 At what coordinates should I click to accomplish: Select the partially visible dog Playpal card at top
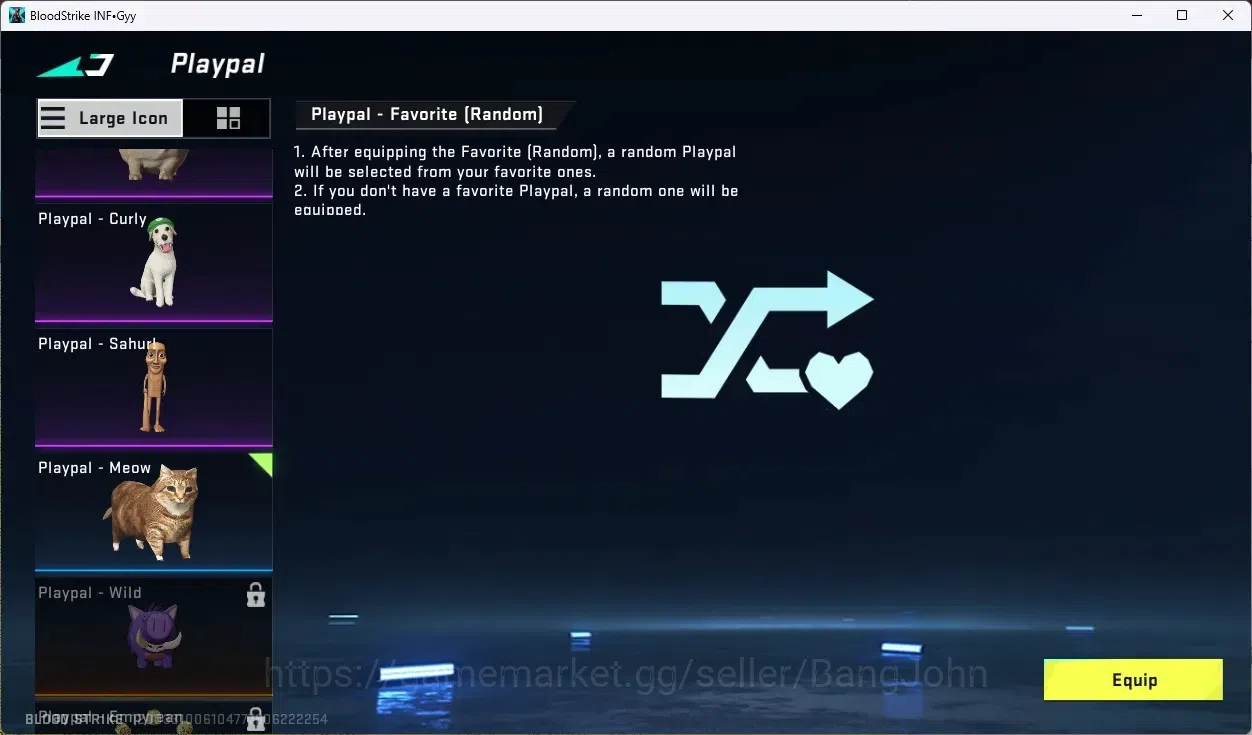tap(153, 173)
